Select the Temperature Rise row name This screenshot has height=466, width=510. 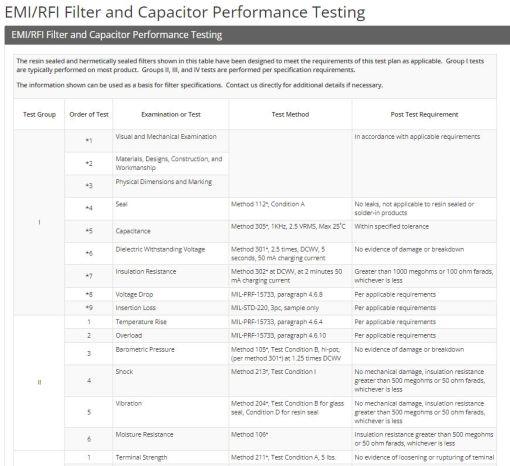point(141,322)
